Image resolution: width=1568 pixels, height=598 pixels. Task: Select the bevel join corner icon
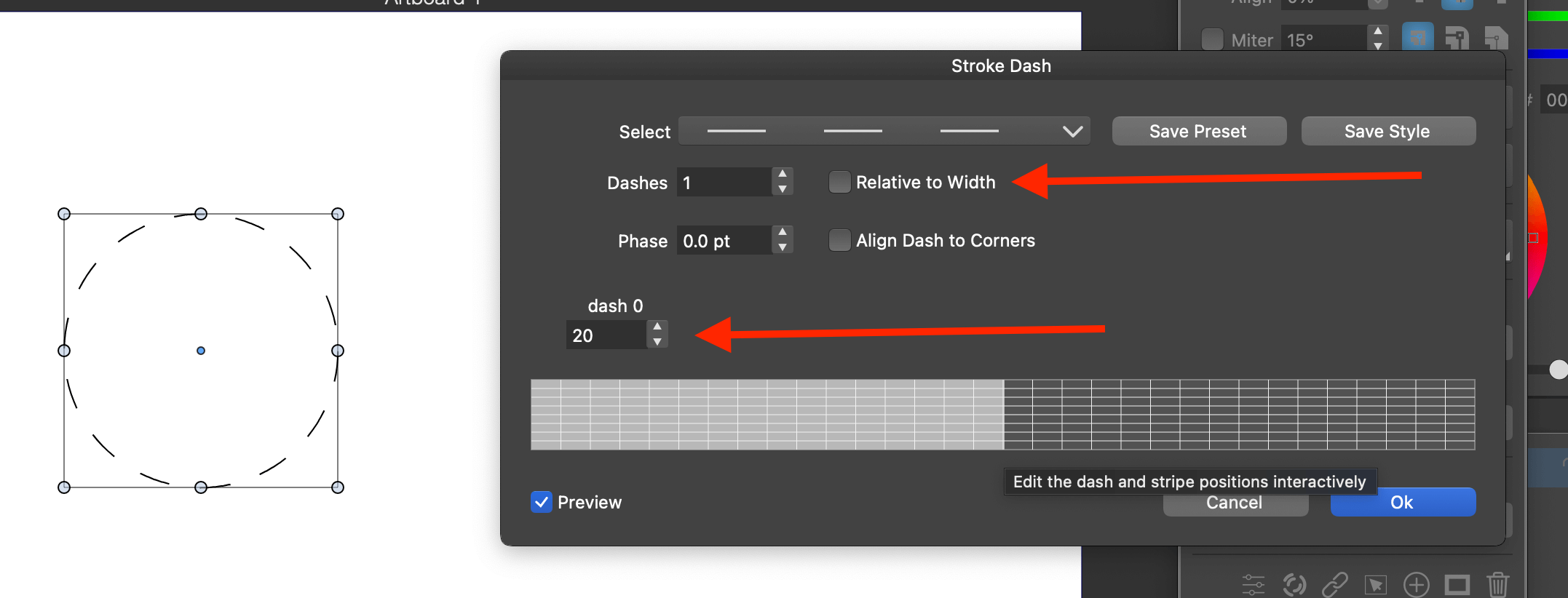click(1495, 38)
